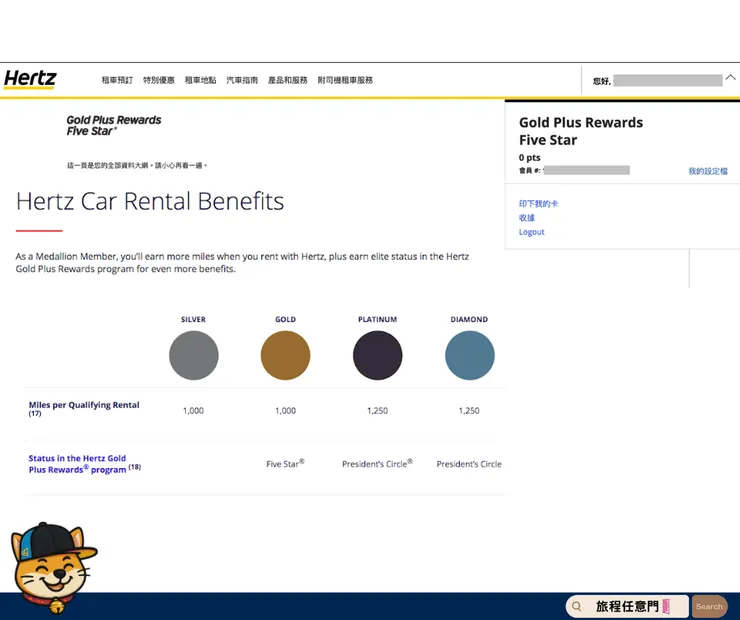The height and width of the screenshot is (620, 740).
Task: Click the Search button
Action: pos(709,607)
